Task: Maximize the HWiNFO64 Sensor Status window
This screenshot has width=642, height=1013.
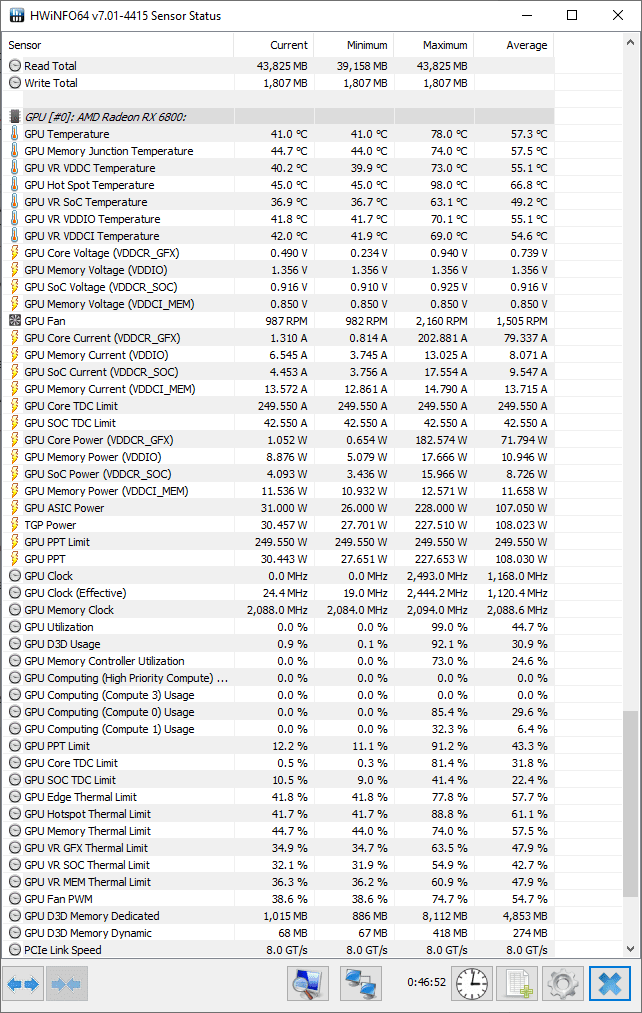Action: pyautogui.click(x=572, y=15)
